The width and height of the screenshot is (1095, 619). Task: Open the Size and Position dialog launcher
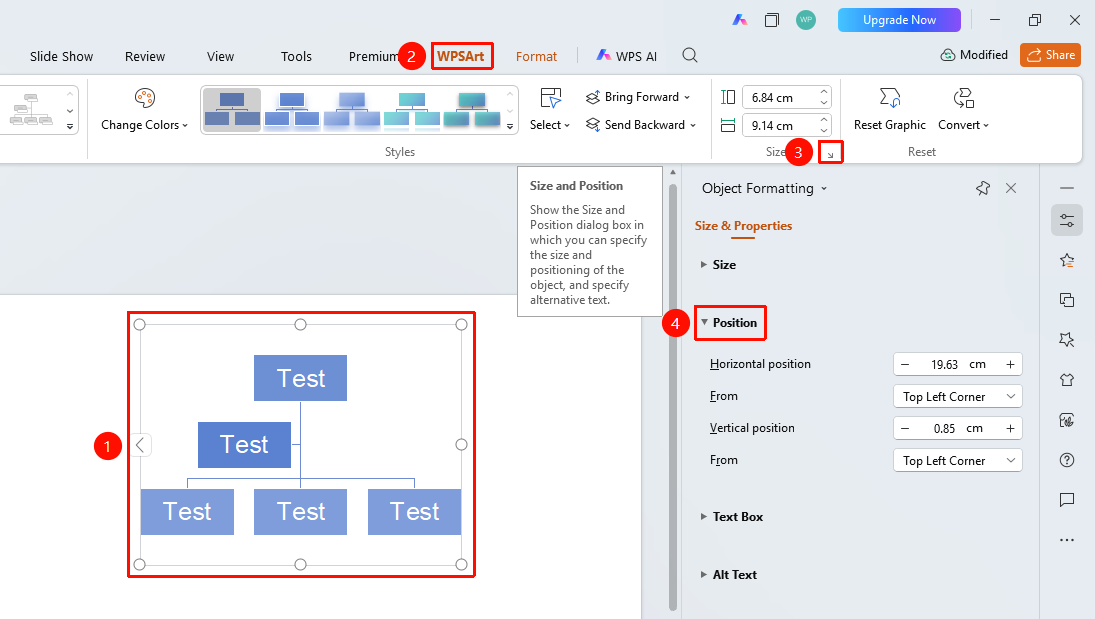(830, 153)
